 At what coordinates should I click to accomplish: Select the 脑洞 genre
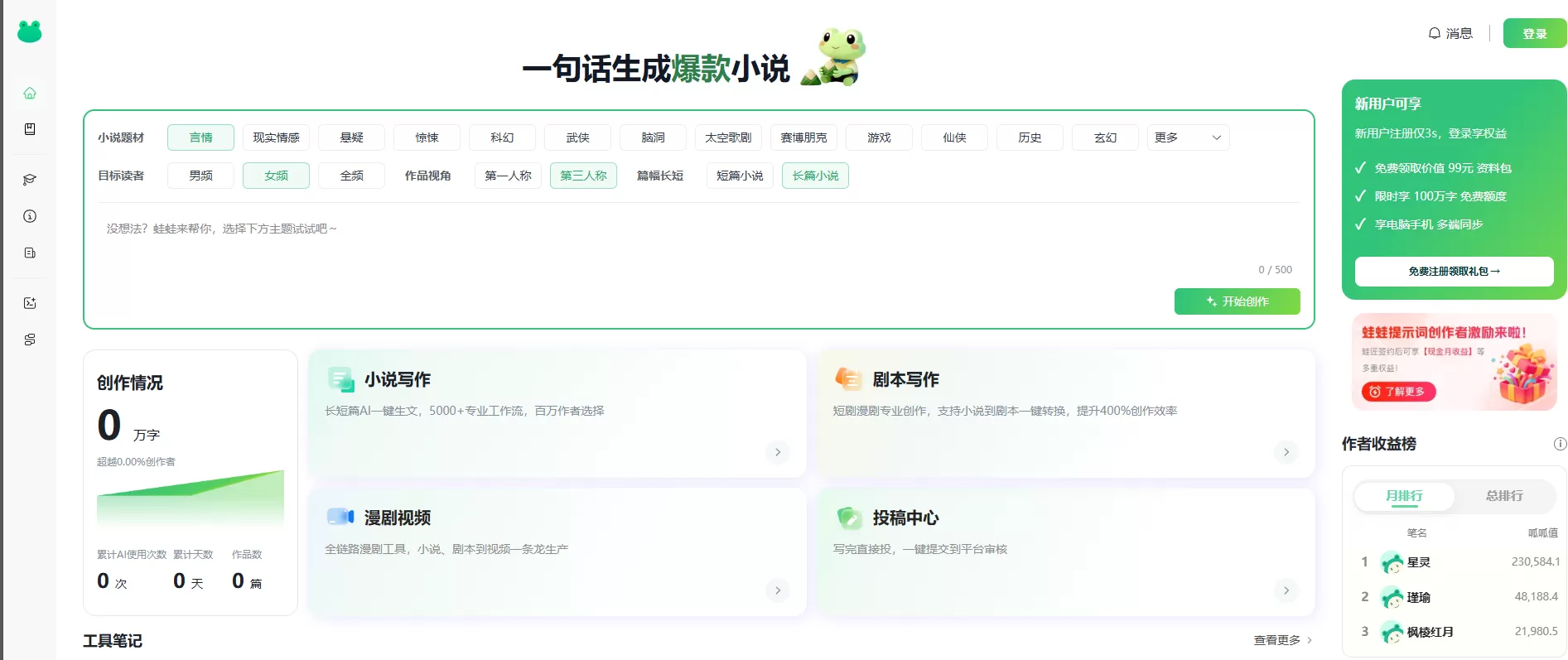653,137
